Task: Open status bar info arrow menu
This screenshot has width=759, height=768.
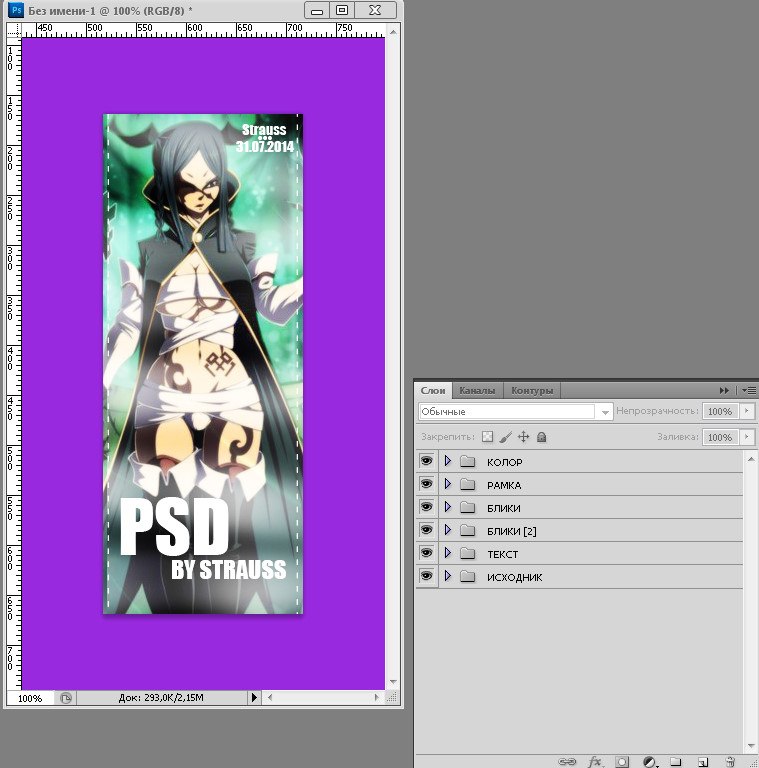Action: point(254,697)
